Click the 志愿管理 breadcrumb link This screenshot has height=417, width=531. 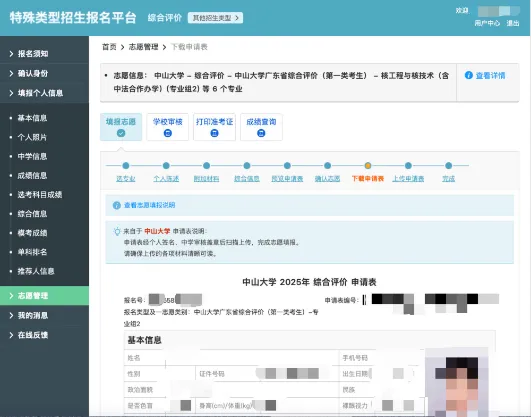pos(143,47)
